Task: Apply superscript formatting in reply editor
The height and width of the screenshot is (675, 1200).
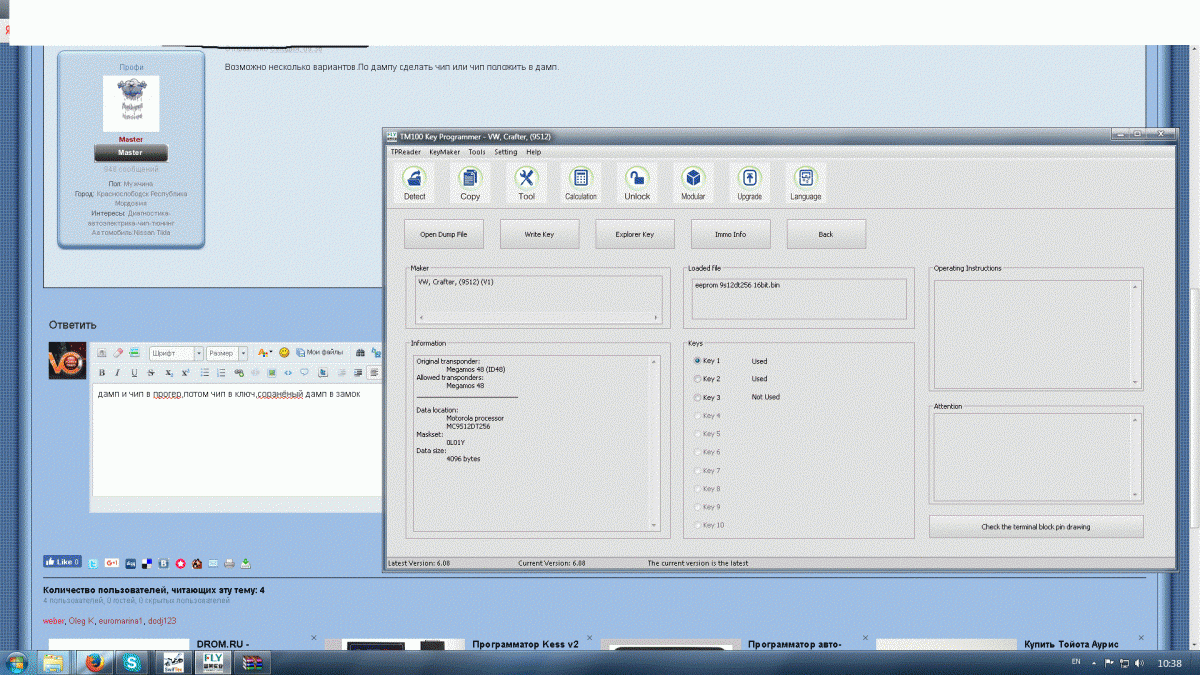Action: click(x=185, y=372)
